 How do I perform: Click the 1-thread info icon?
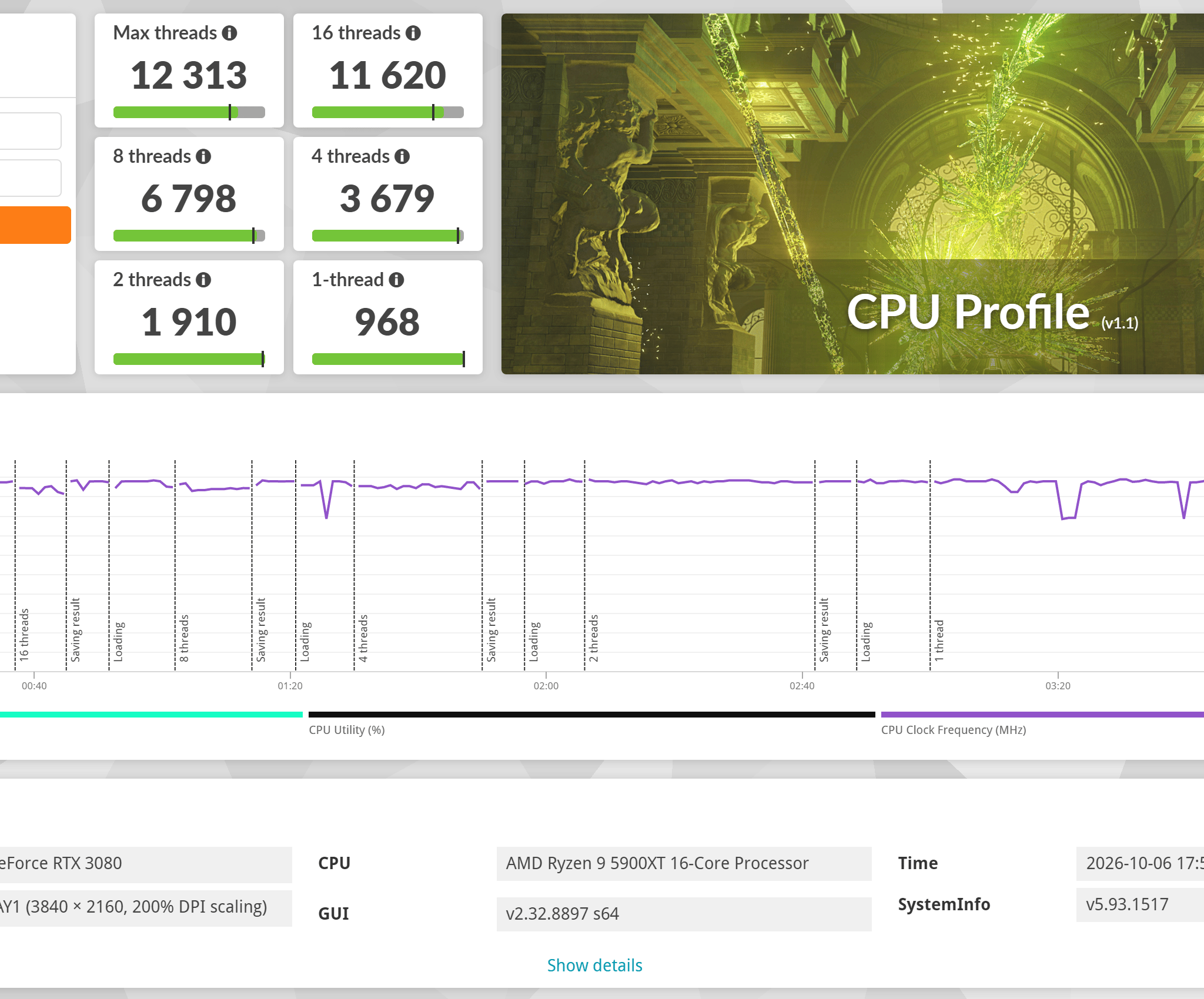click(x=396, y=280)
